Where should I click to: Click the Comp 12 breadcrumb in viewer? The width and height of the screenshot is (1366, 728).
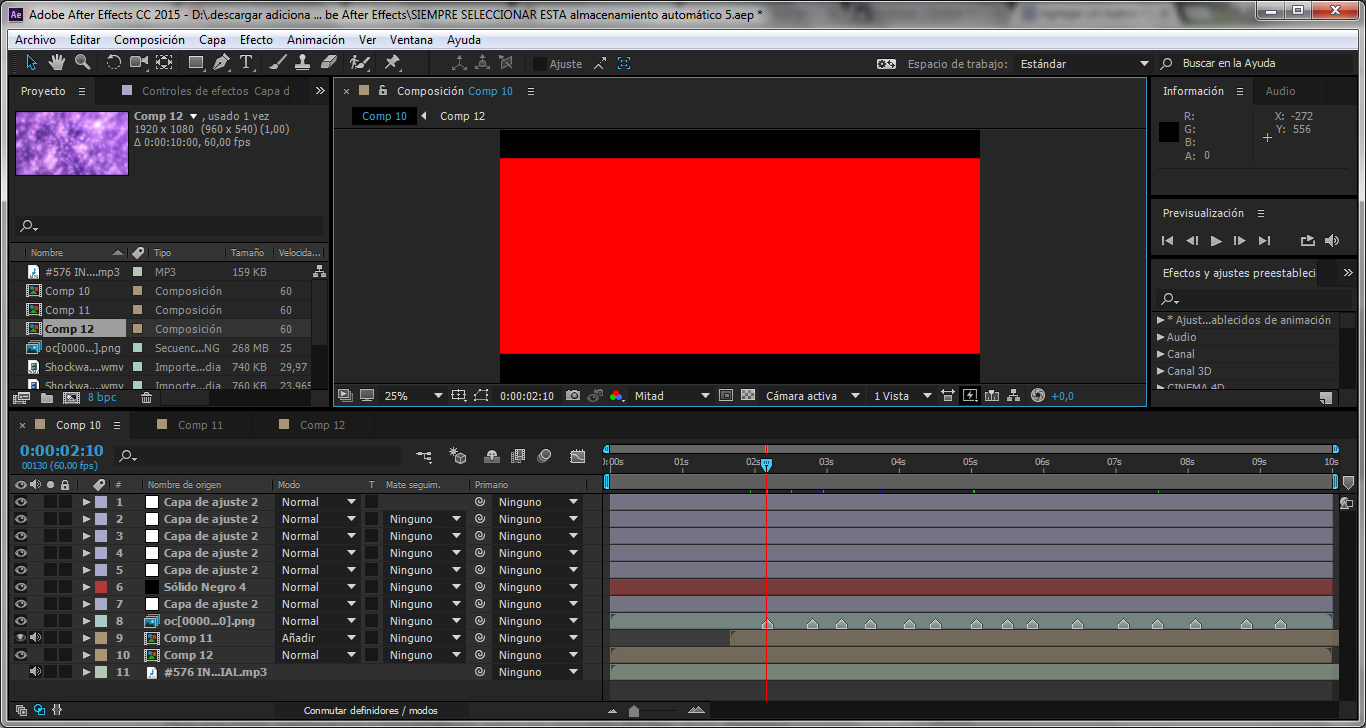[x=462, y=116]
